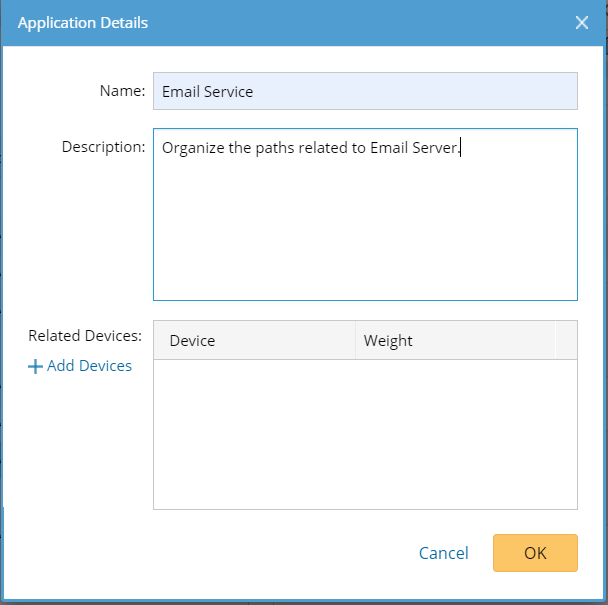Confirm with the OK button

coord(535,553)
